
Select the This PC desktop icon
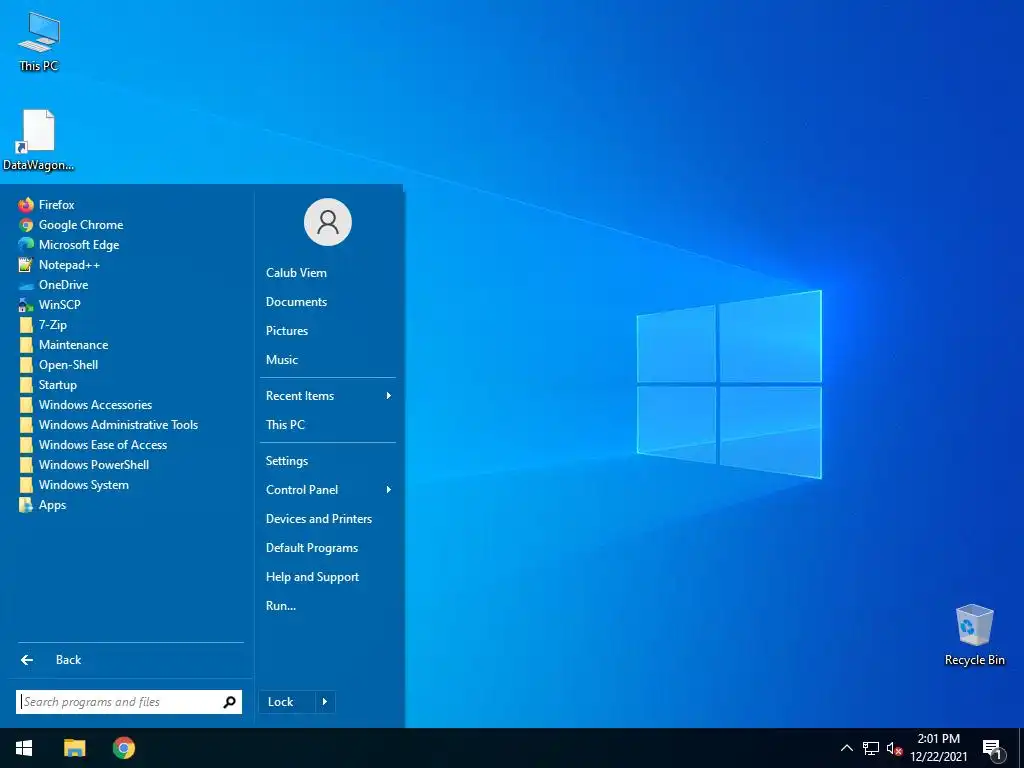point(39,42)
